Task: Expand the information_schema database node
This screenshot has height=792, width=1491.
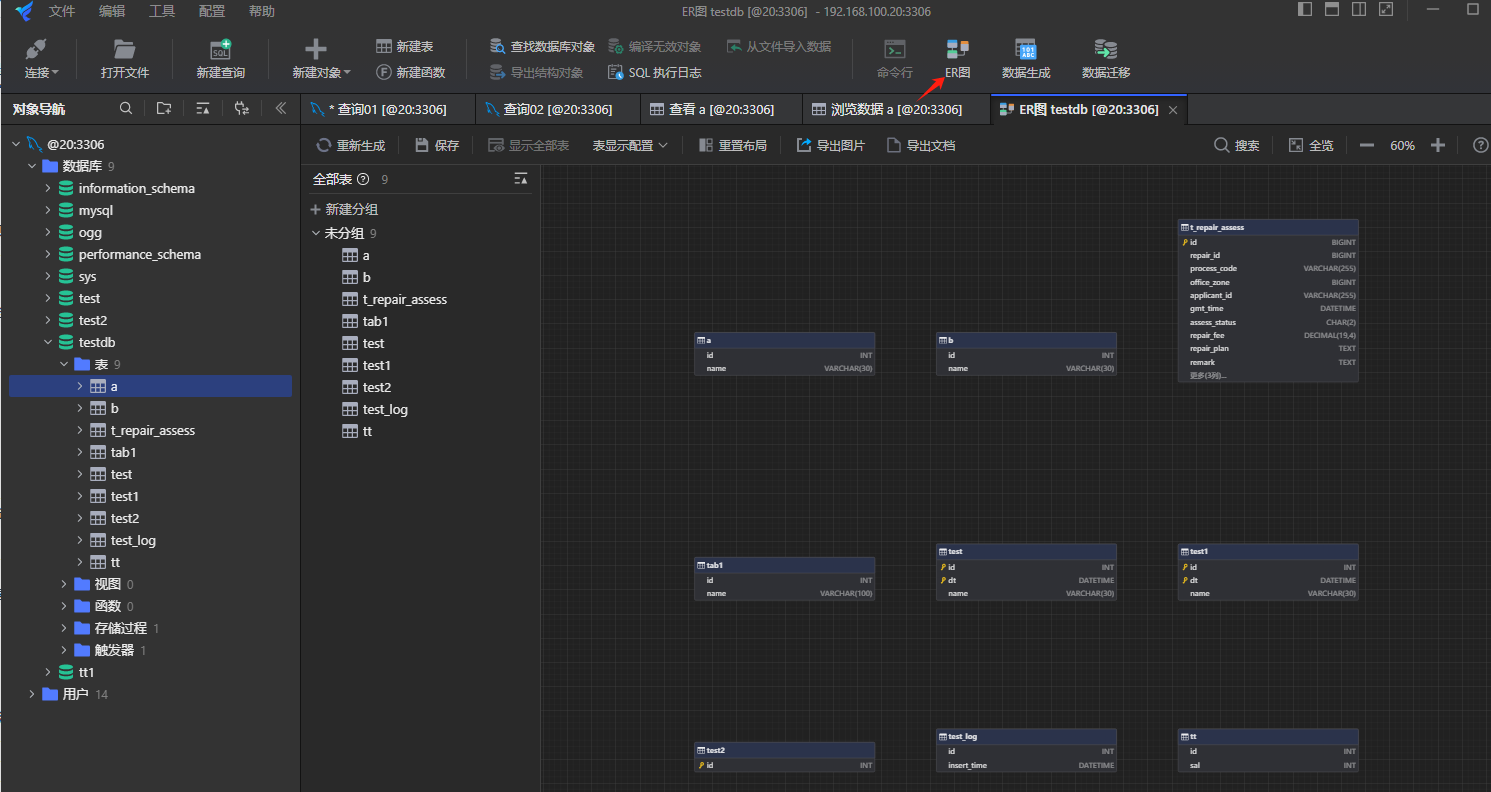Action: (x=48, y=188)
